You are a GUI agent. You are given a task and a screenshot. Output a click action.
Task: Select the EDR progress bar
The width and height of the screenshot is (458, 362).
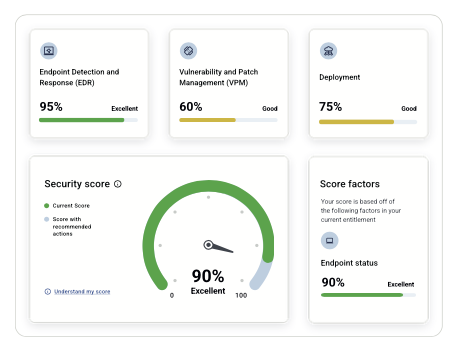click(88, 120)
